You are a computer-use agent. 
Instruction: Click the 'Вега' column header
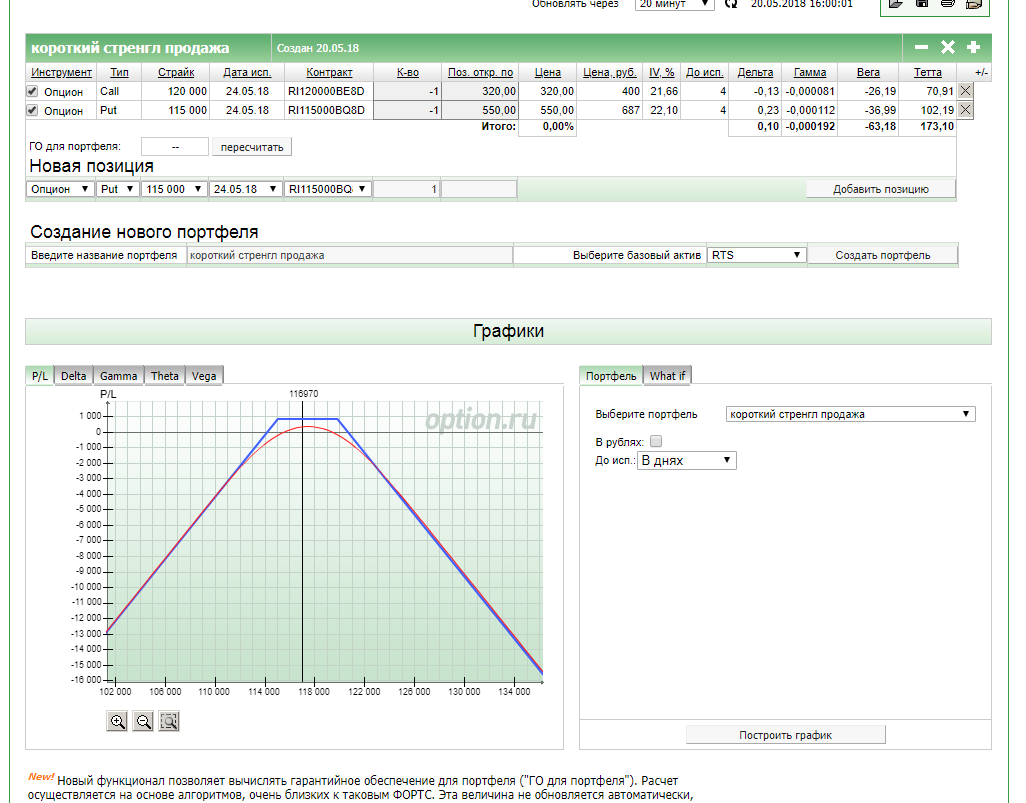pos(868,72)
